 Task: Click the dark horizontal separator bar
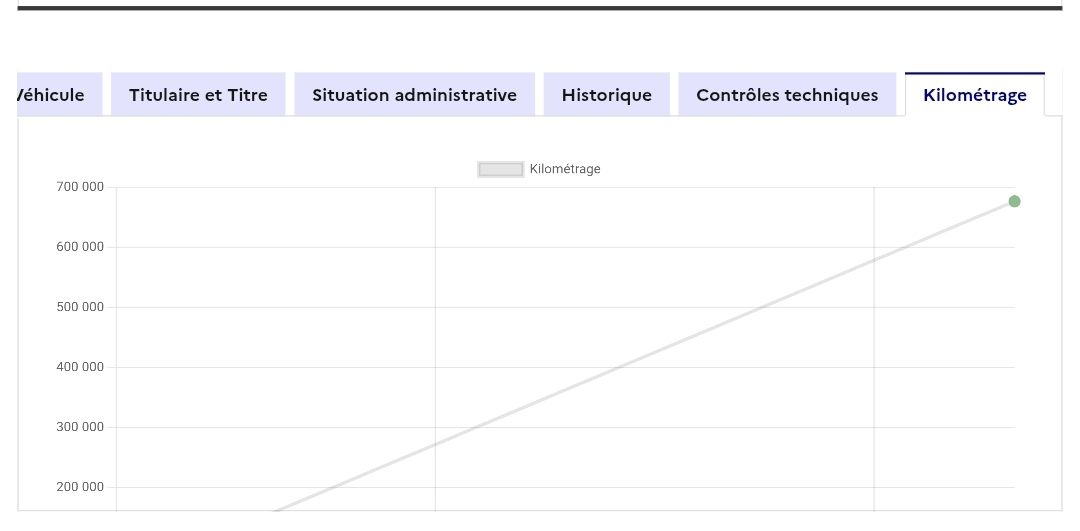pyautogui.click(x=540, y=8)
